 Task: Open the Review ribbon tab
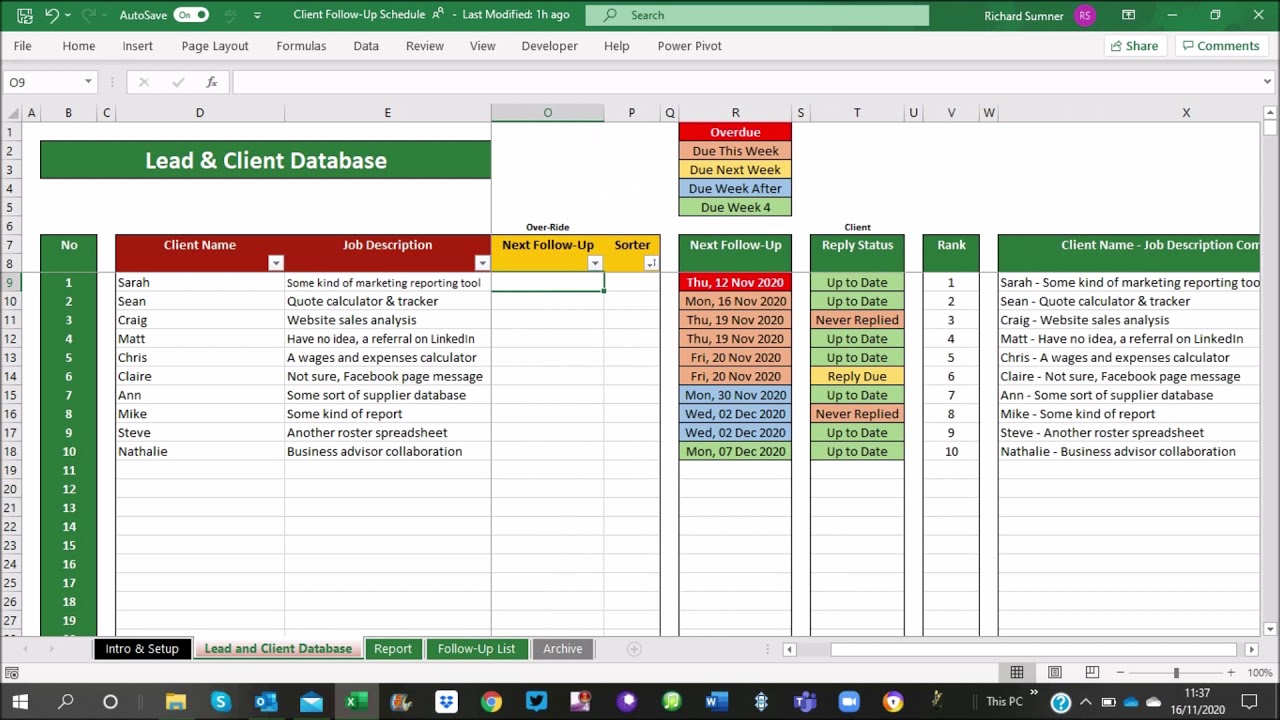click(425, 46)
